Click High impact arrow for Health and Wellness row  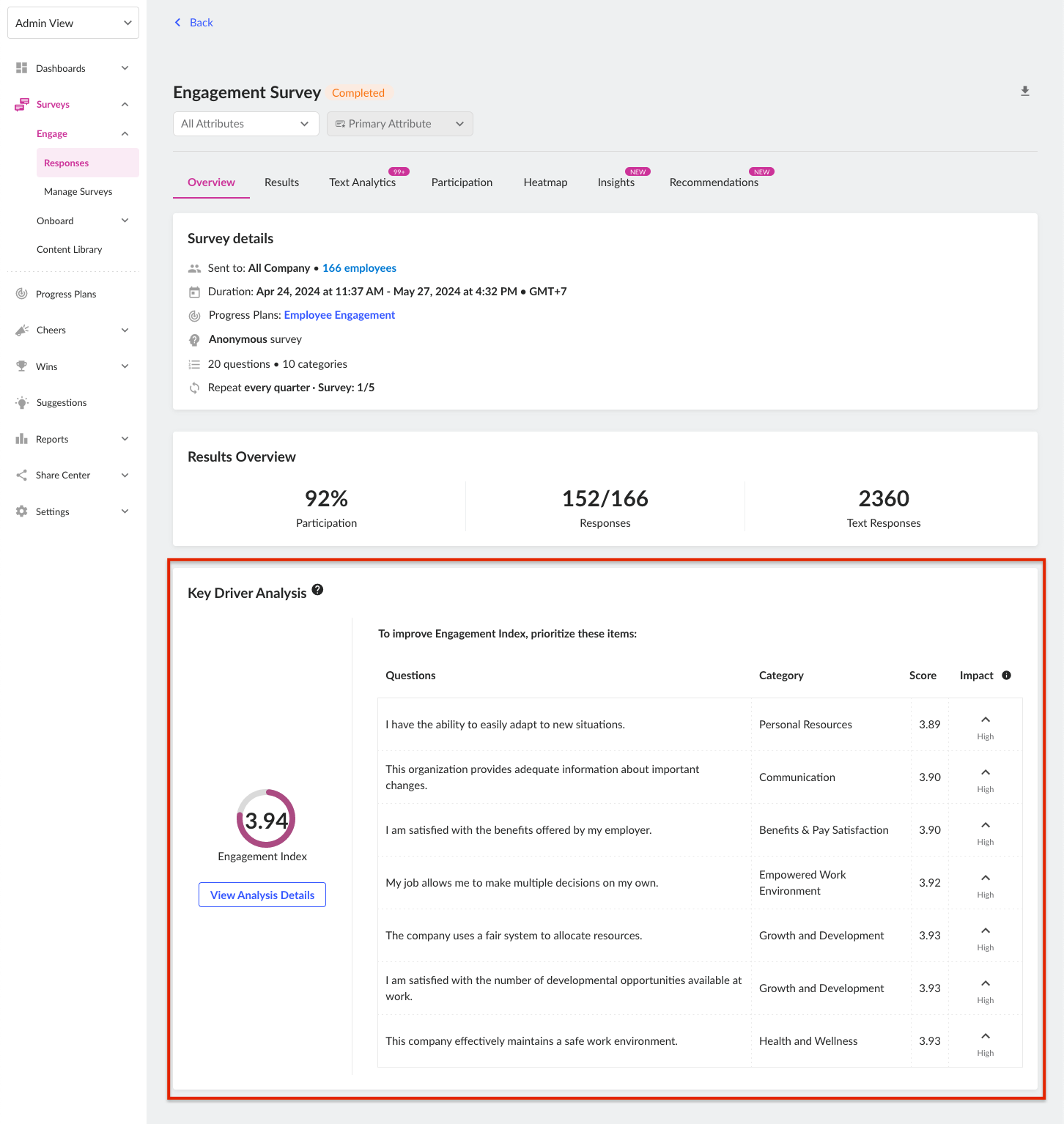click(986, 1037)
